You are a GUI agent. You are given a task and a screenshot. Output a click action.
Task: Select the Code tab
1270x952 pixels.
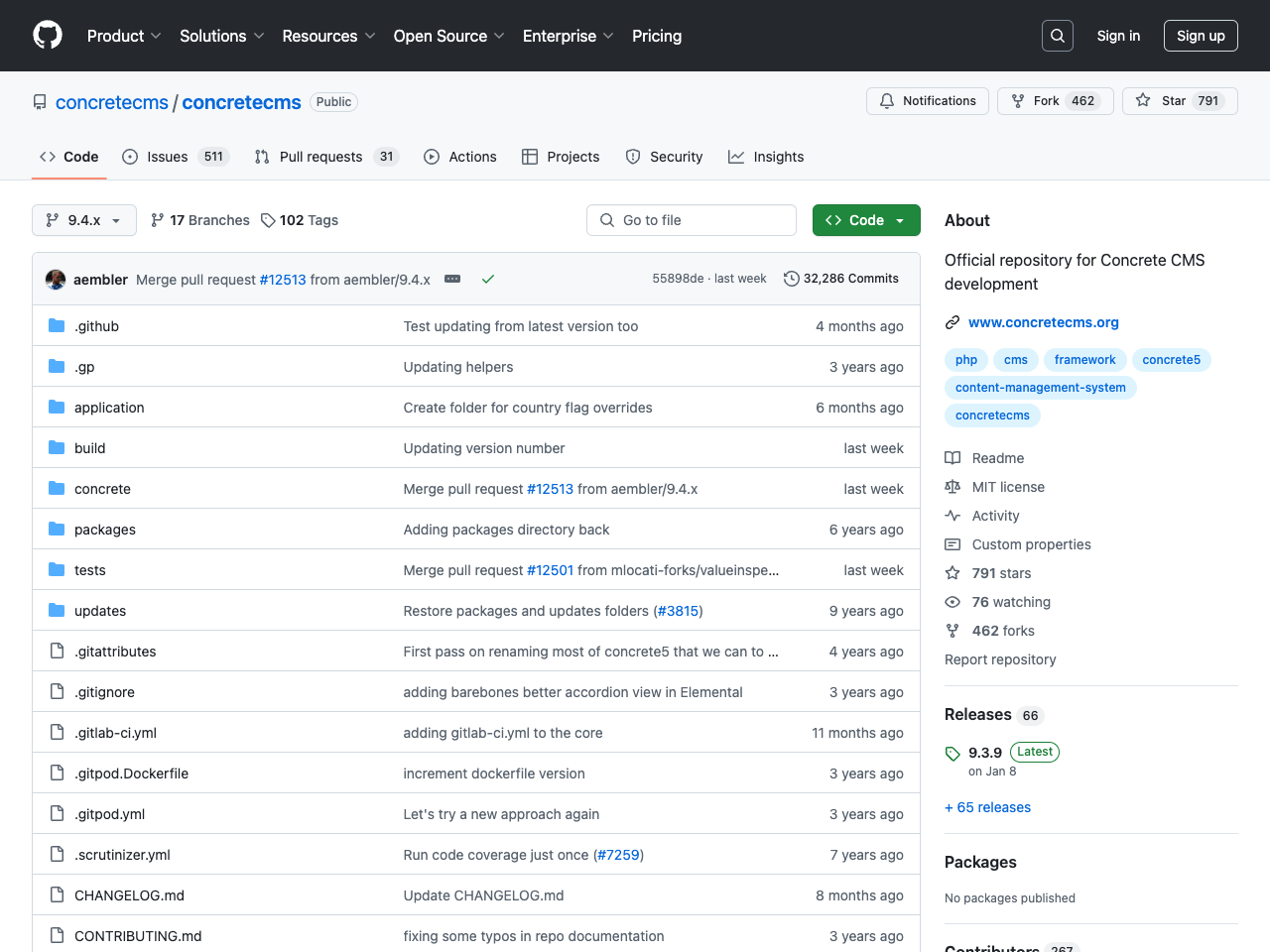pos(69,157)
